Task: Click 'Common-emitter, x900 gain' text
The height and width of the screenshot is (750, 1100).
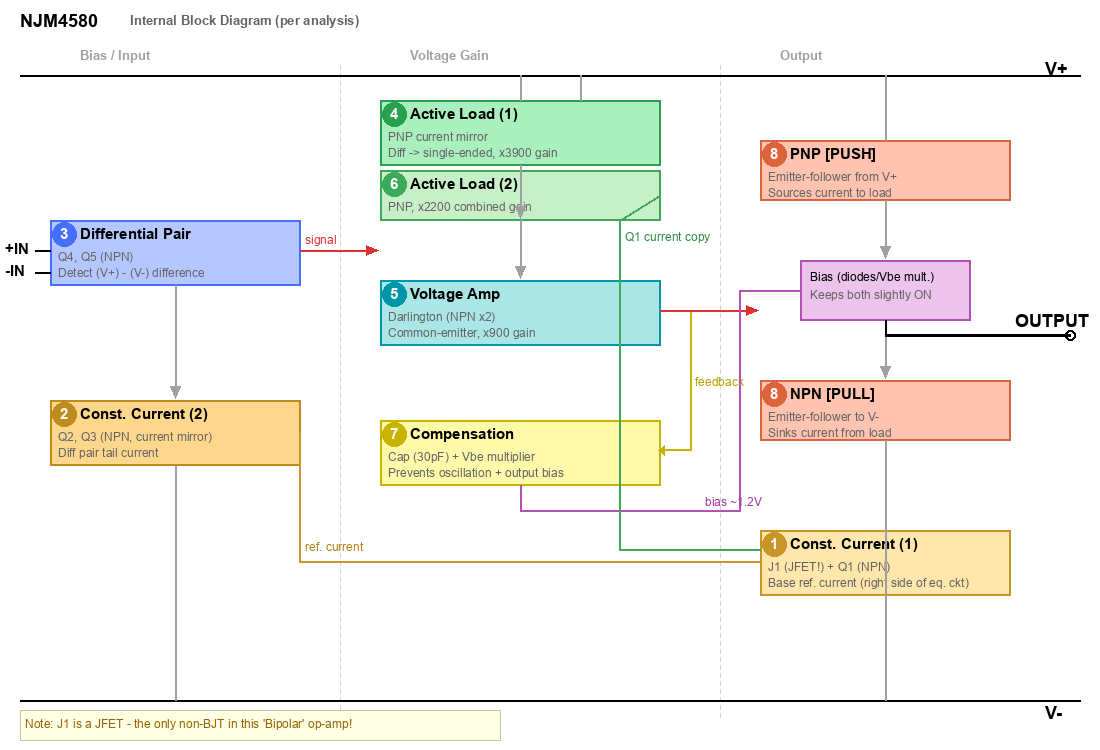Action: coord(462,333)
